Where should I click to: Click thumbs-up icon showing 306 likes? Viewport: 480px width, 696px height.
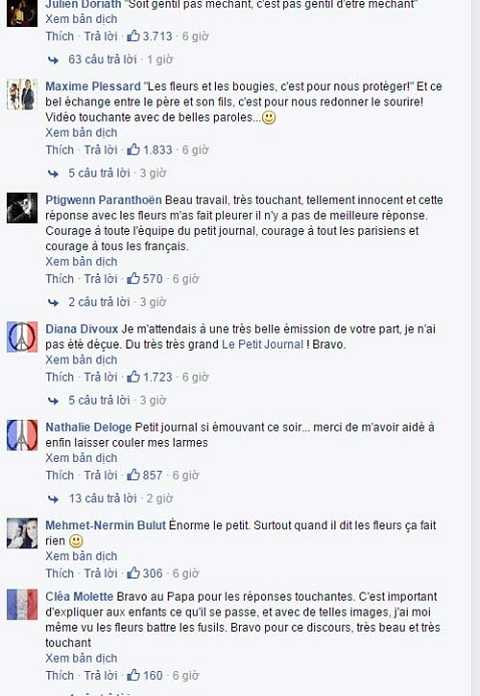[133, 573]
